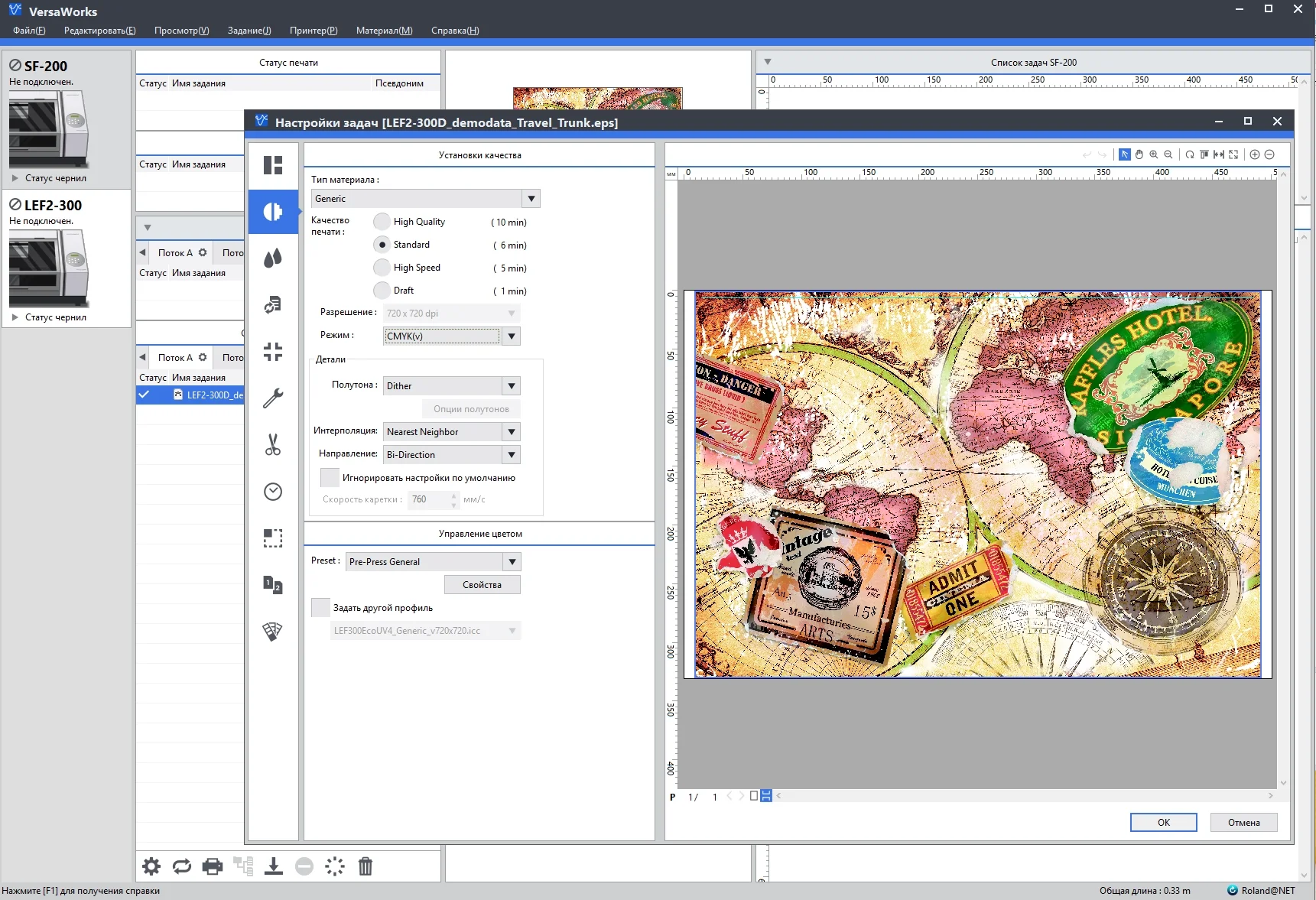
Task: Click Roland@NET link in status bar
Action: pos(1262,891)
